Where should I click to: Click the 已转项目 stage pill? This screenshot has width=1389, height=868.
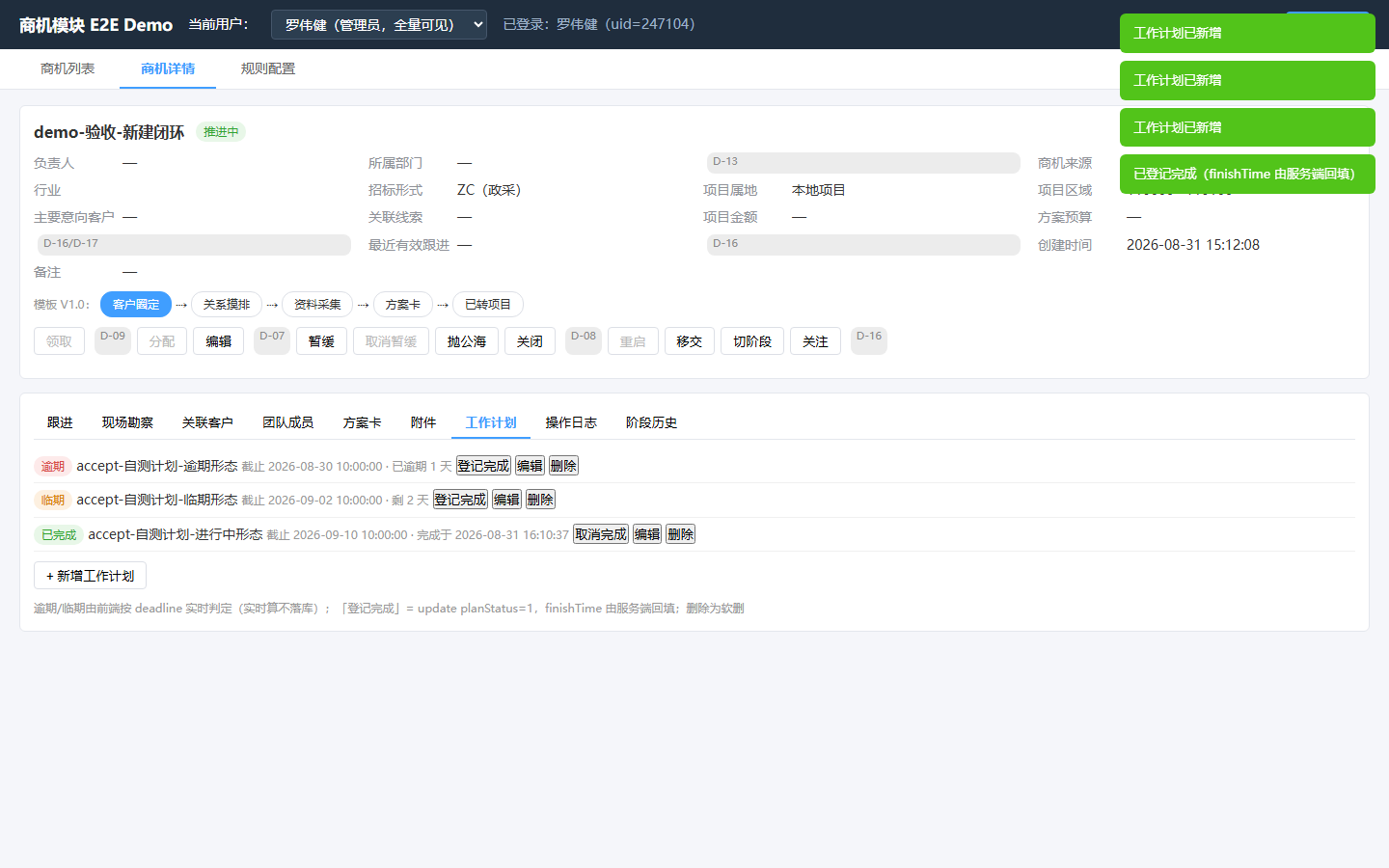click(x=488, y=305)
